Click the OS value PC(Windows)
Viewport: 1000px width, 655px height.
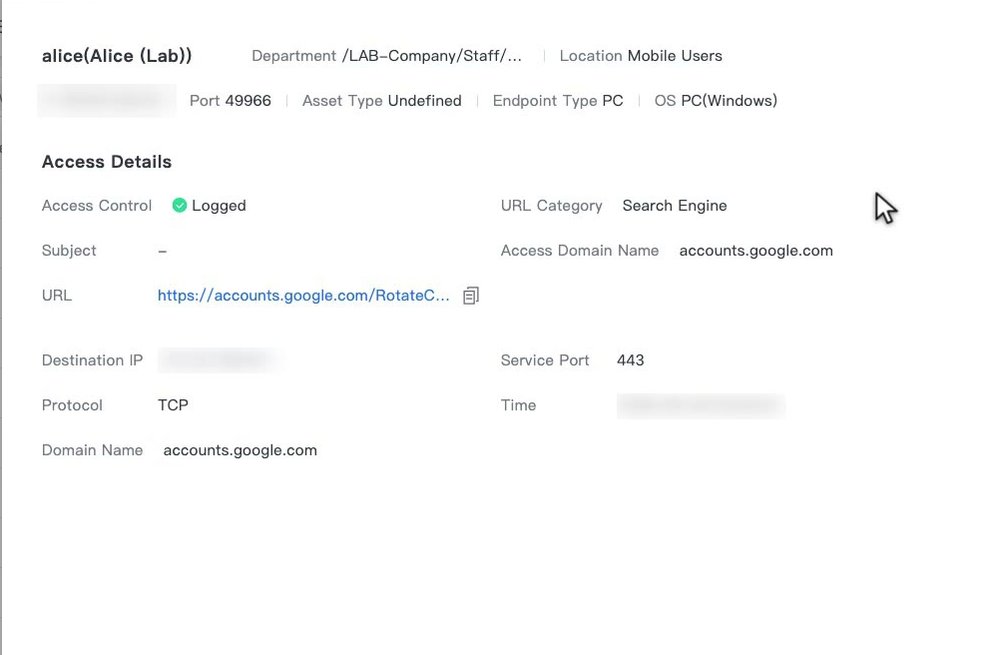pos(729,101)
